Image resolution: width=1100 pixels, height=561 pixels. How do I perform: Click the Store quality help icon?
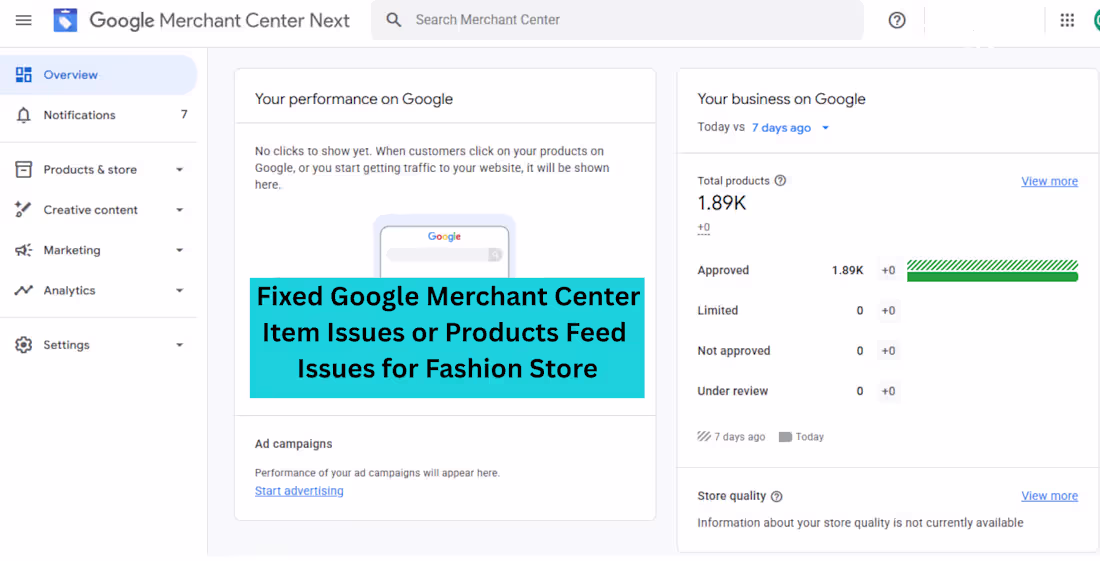(x=777, y=496)
